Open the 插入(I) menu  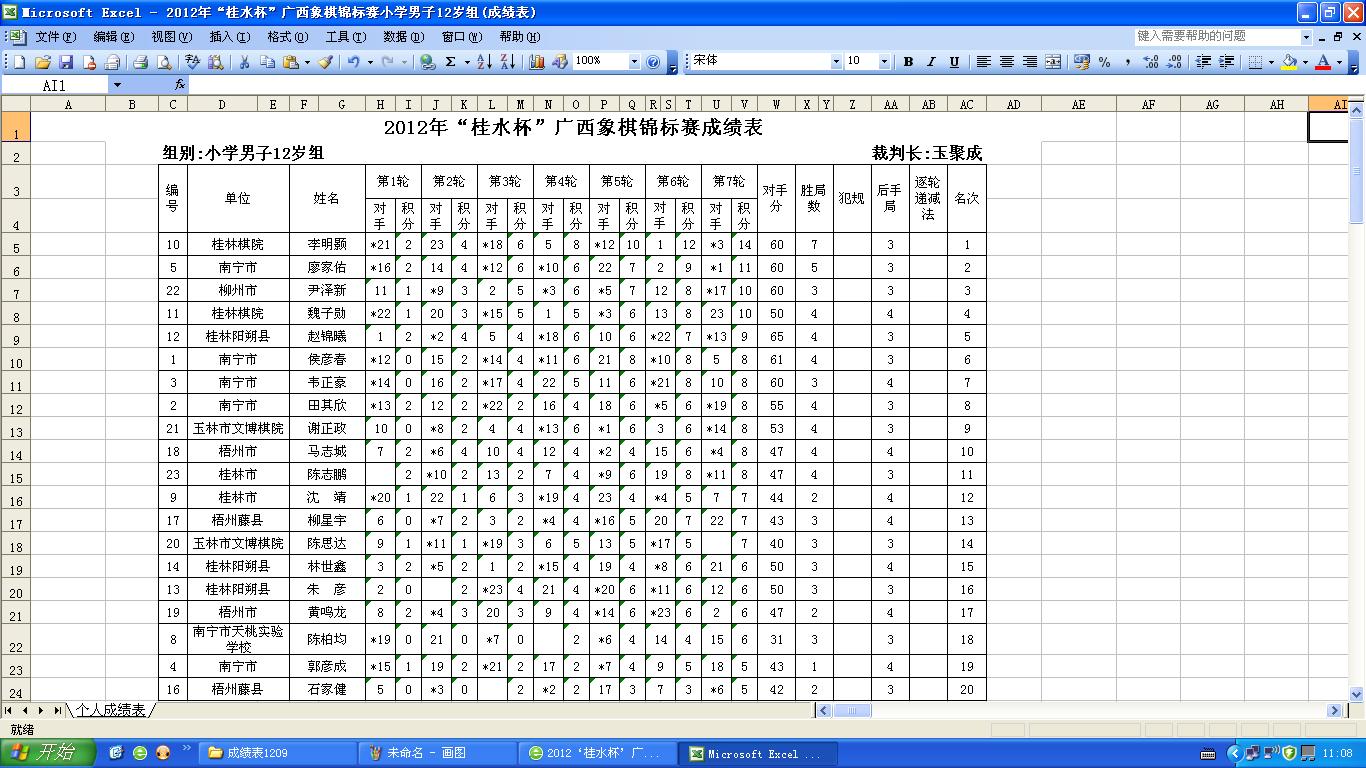coord(229,36)
